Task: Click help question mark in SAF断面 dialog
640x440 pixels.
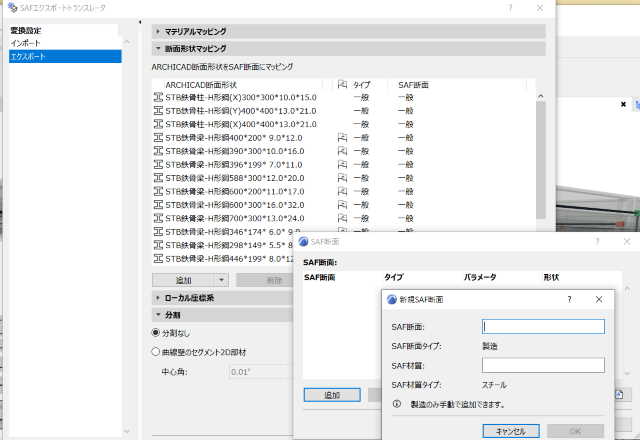Action: (598, 241)
